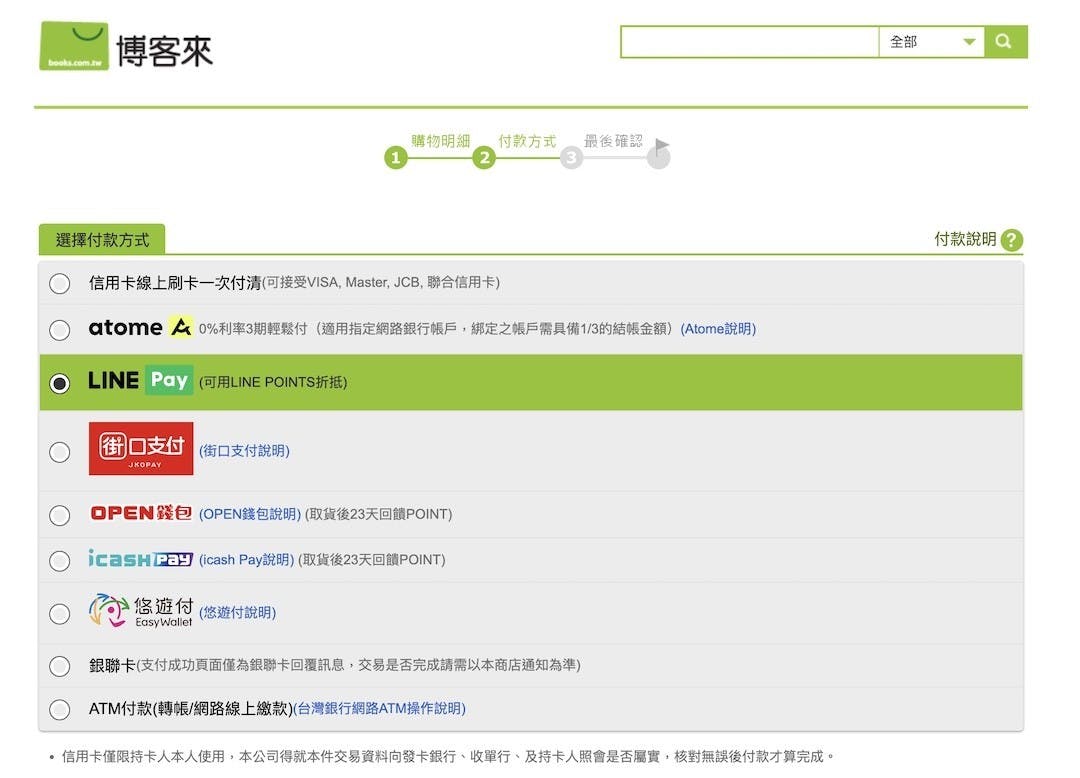Open the (Atome說明) link
The width and height of the screenshot is (1080, 778).
coord(718,329)
